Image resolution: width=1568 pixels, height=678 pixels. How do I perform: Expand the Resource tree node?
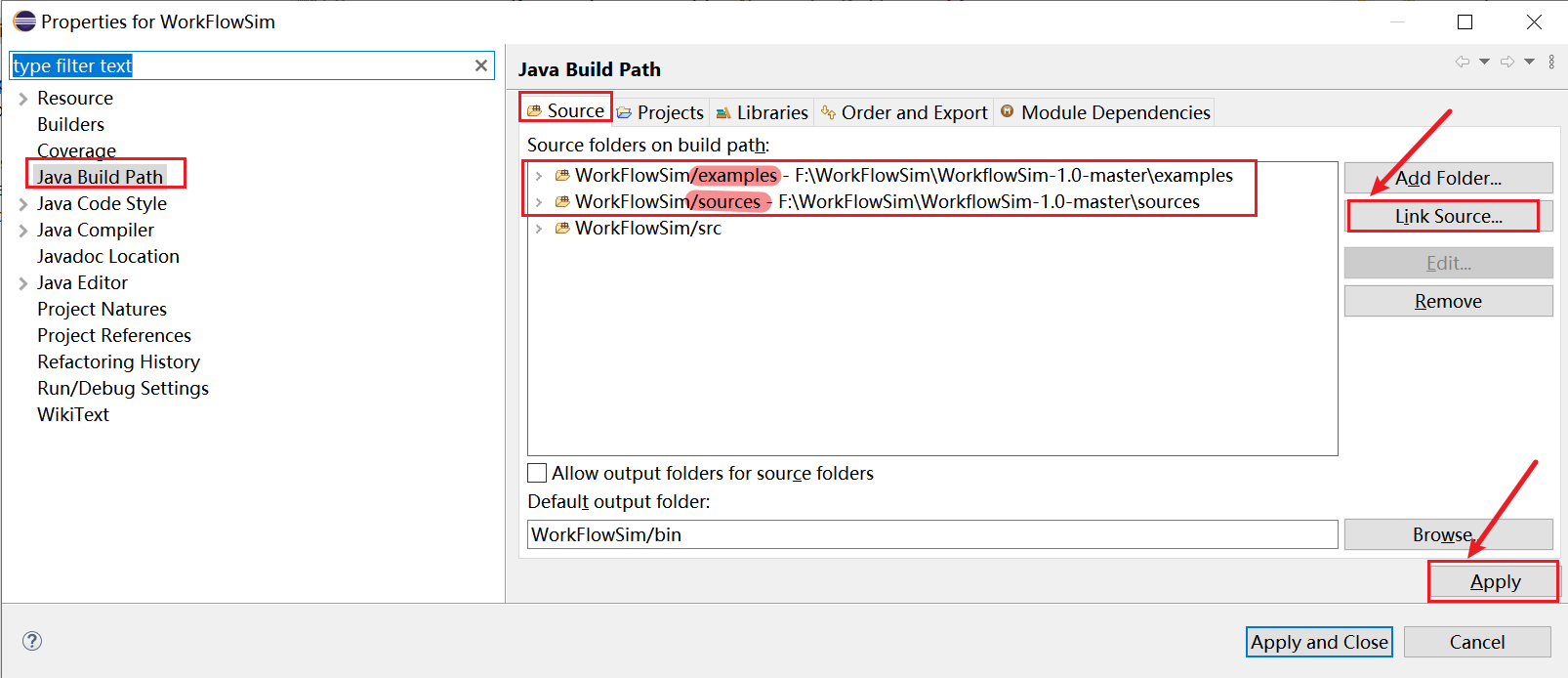23,99
